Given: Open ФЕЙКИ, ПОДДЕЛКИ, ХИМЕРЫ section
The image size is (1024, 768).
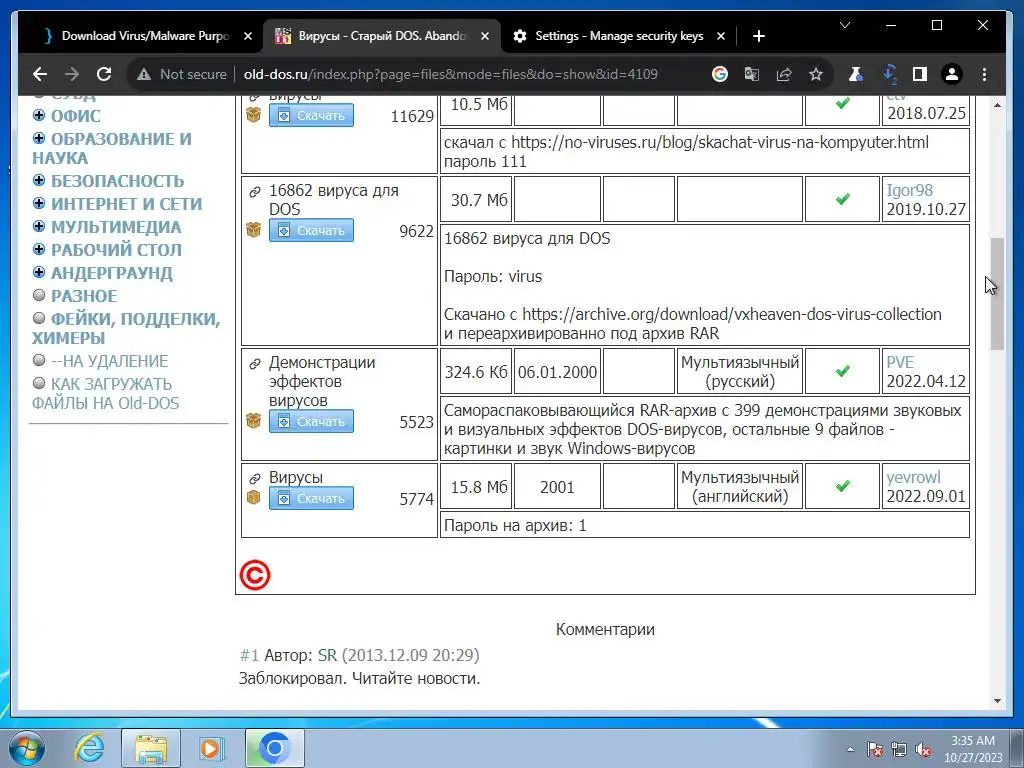Looking at the screenshot, I should pyautogui.click(x=126, y=328).
